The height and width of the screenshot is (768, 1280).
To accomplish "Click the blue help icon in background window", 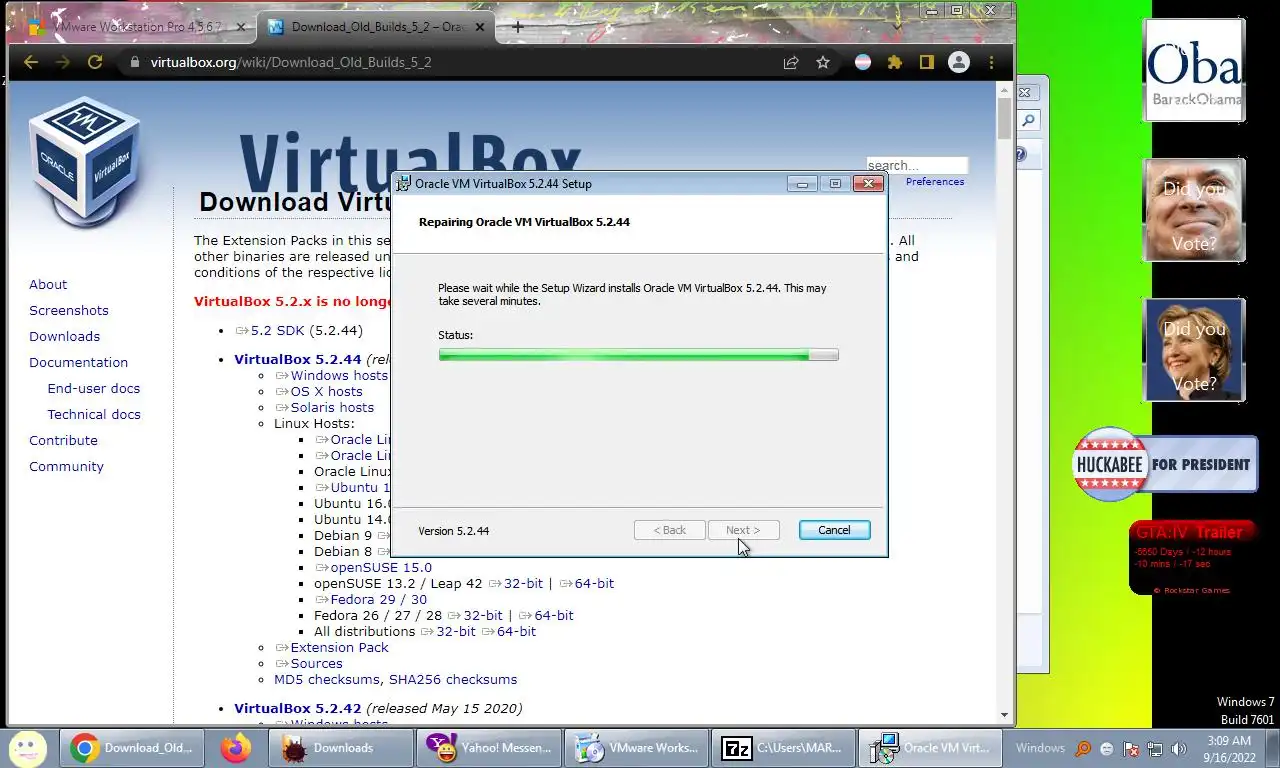I will [x=1021, y=155].
